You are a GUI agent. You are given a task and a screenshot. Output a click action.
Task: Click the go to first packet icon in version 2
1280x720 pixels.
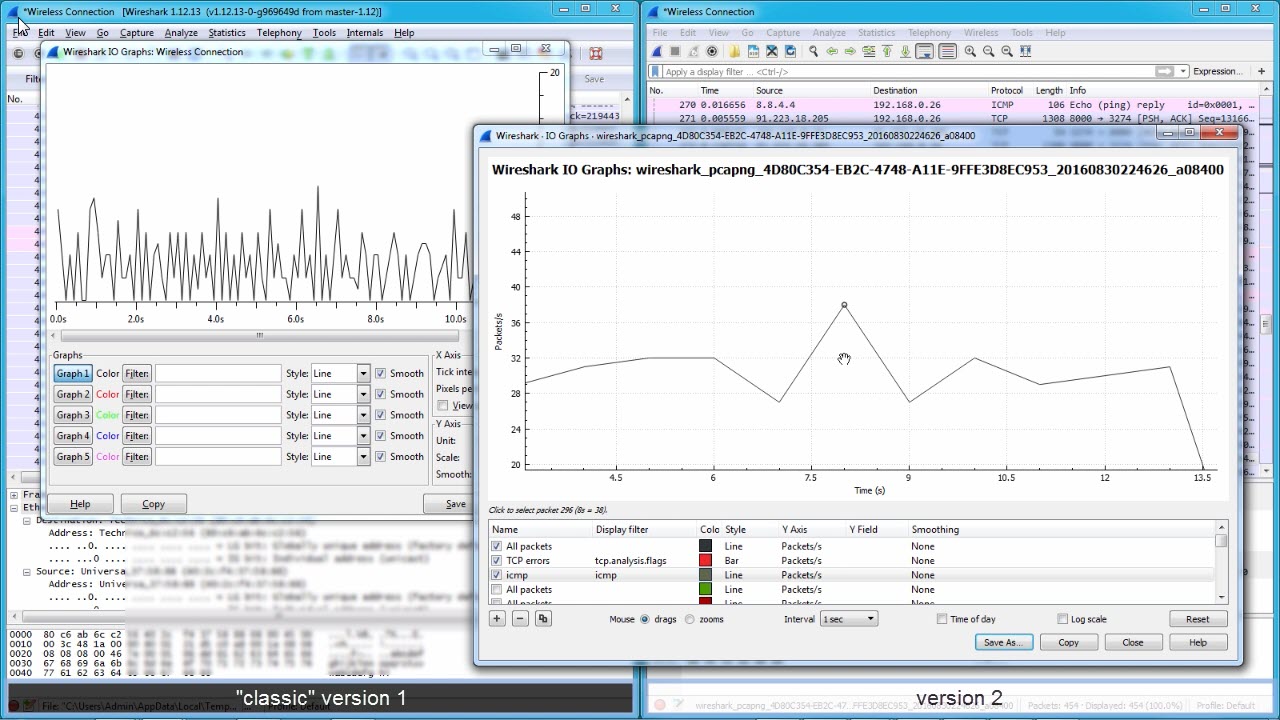click(x=886, y=51)
